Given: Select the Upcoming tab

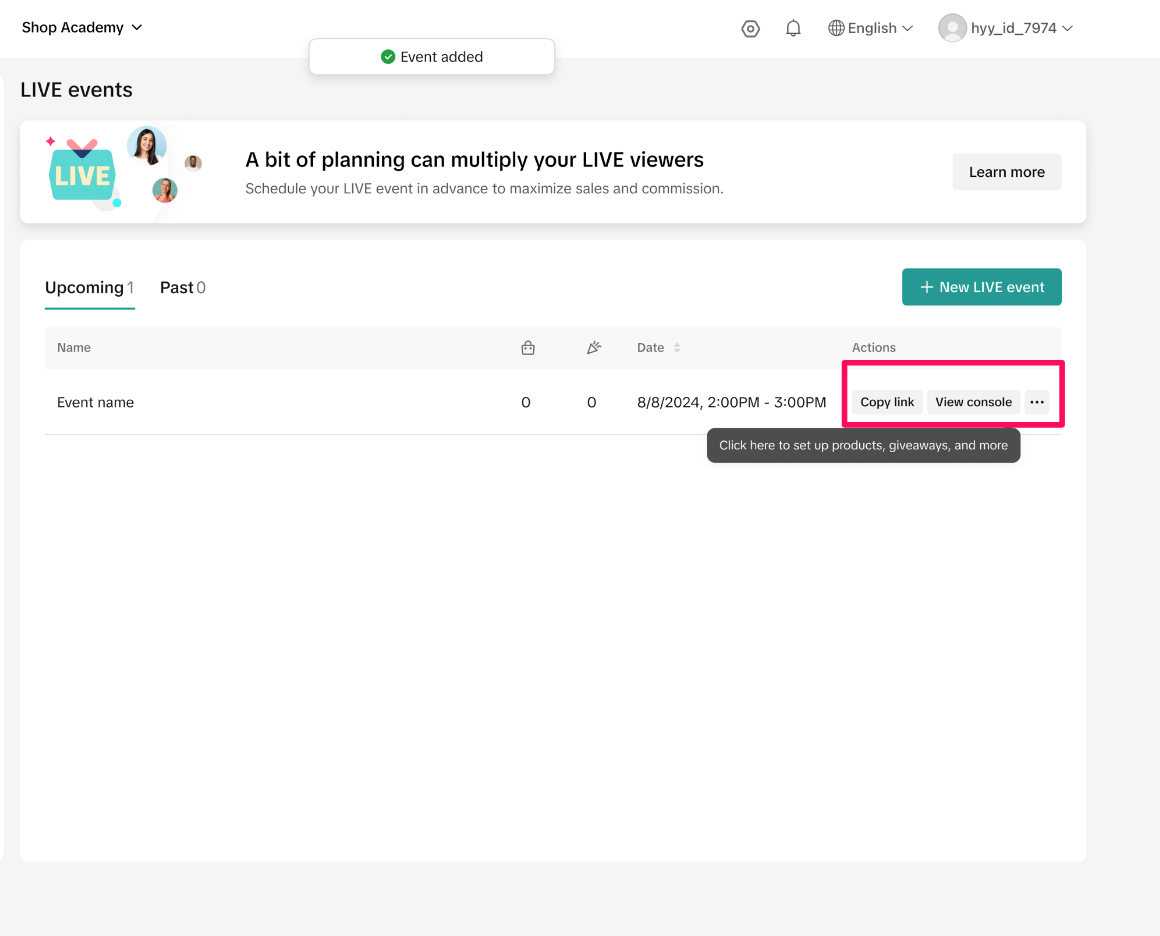Looking at the screenshot, I should point(89,288).
